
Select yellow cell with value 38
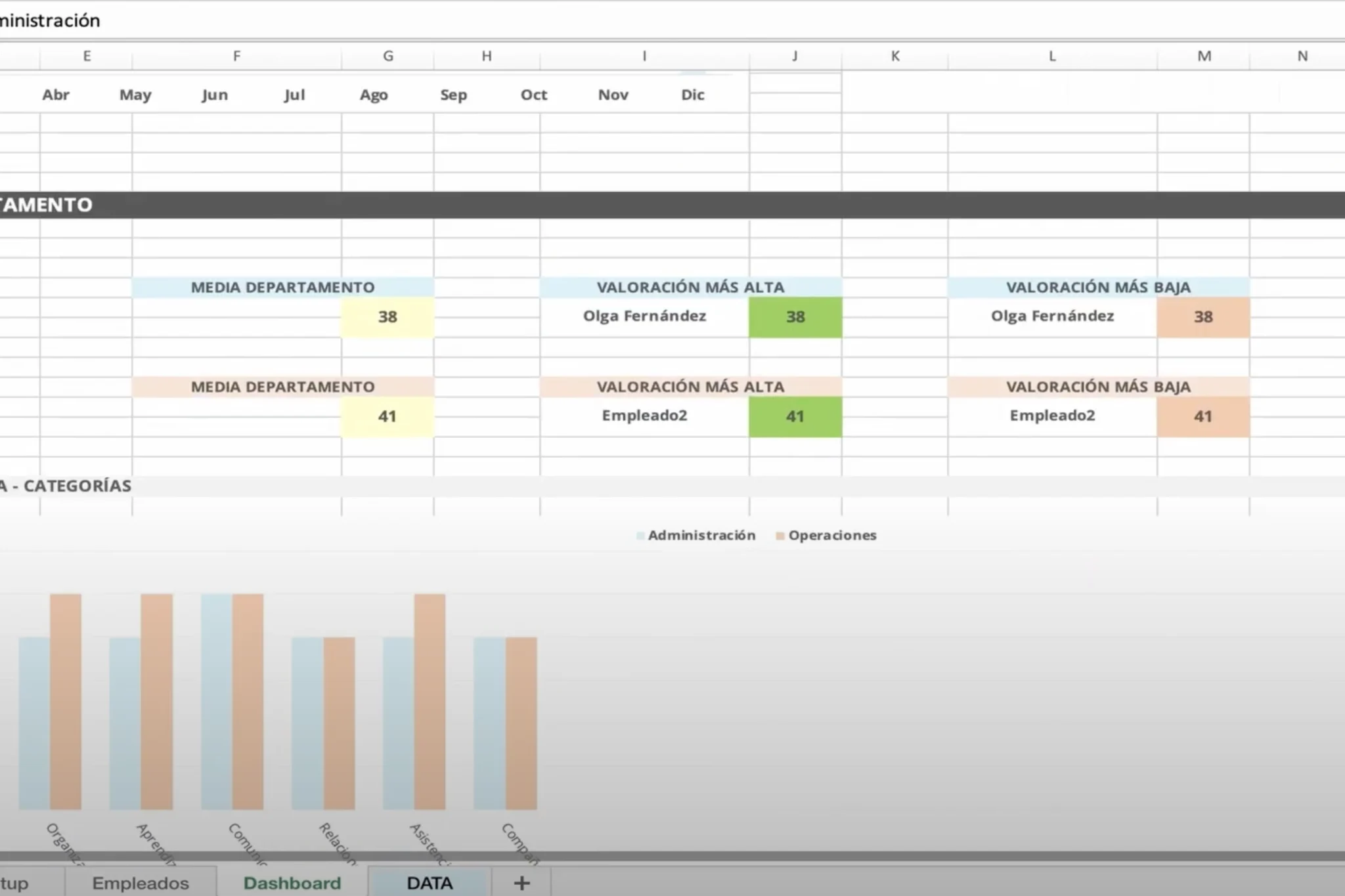click(x=387, y=317)
